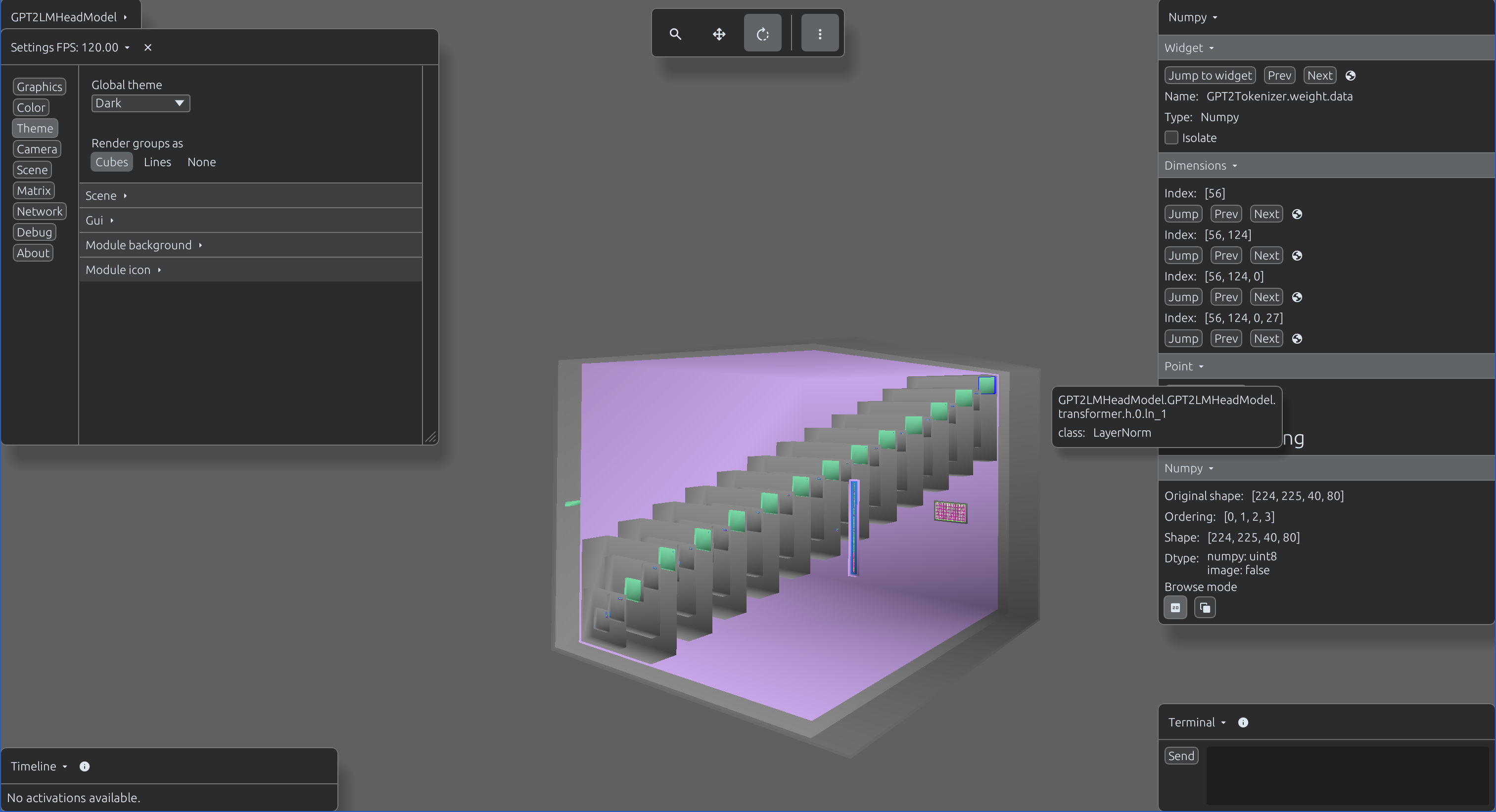The image size is (1496, 812).
Task: Close the Settings window
Action: pyautogui.click(x=147, y=47)
